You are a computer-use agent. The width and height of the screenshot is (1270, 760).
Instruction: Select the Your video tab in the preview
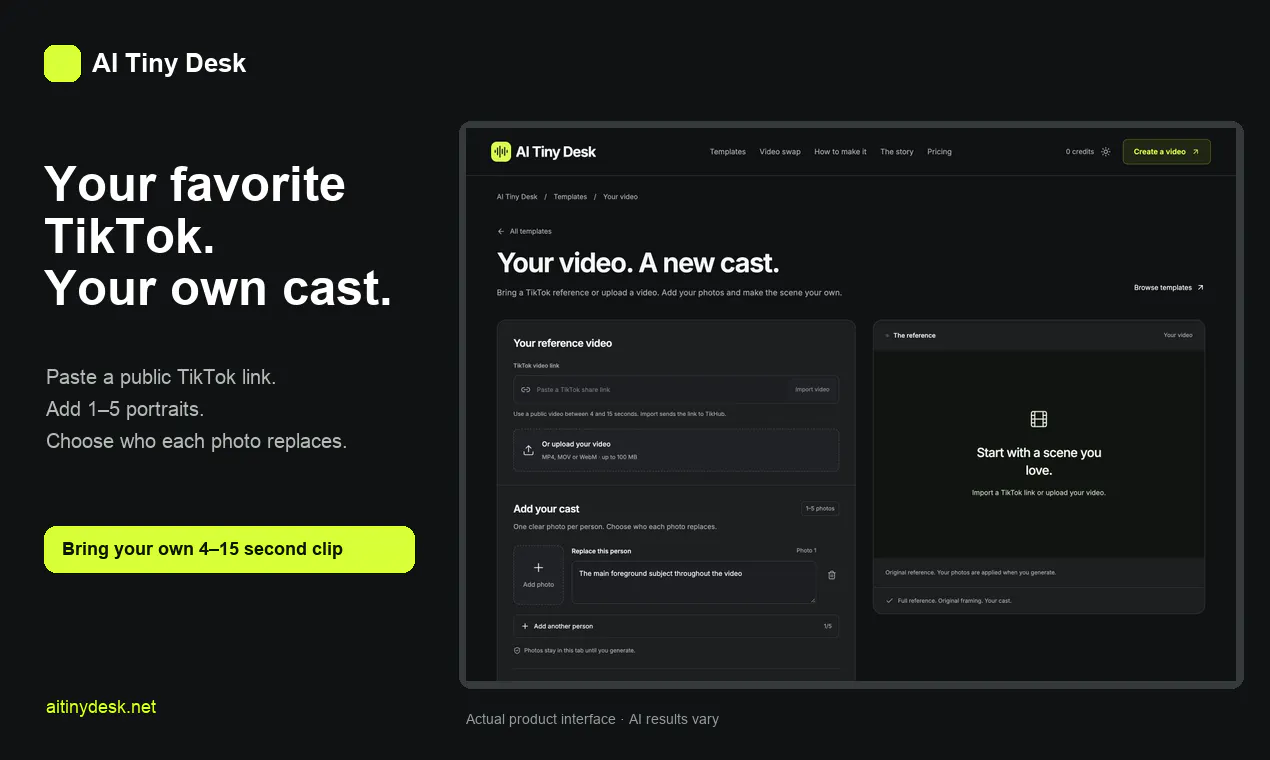[1178, 335]
